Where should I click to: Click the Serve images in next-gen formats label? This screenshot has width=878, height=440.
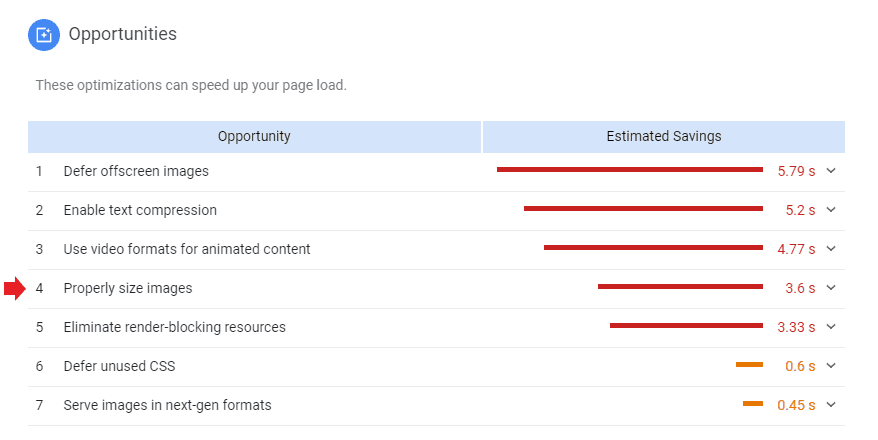pos(167,405)
